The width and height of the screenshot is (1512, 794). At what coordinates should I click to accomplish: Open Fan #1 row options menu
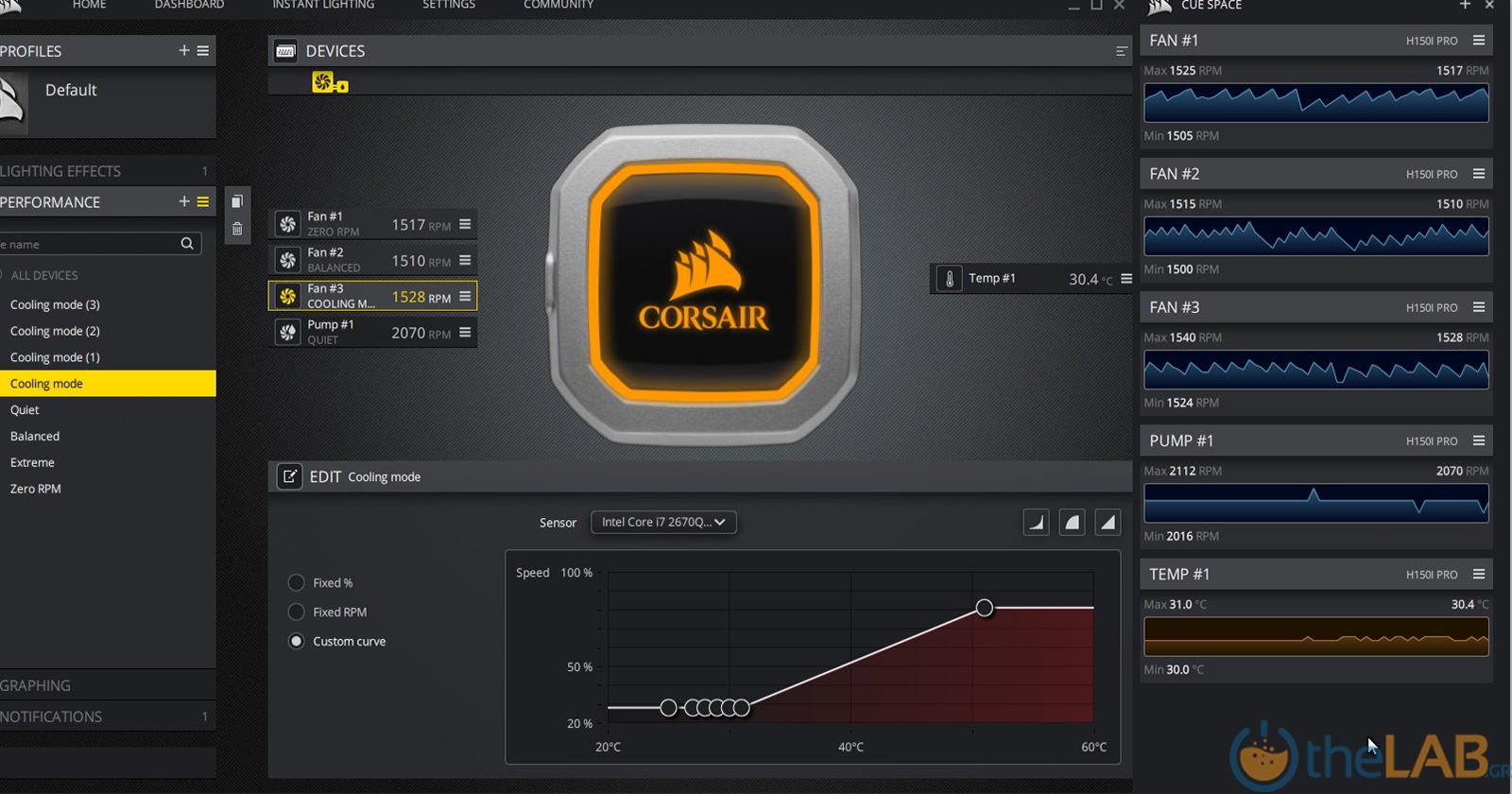point(465,224)
